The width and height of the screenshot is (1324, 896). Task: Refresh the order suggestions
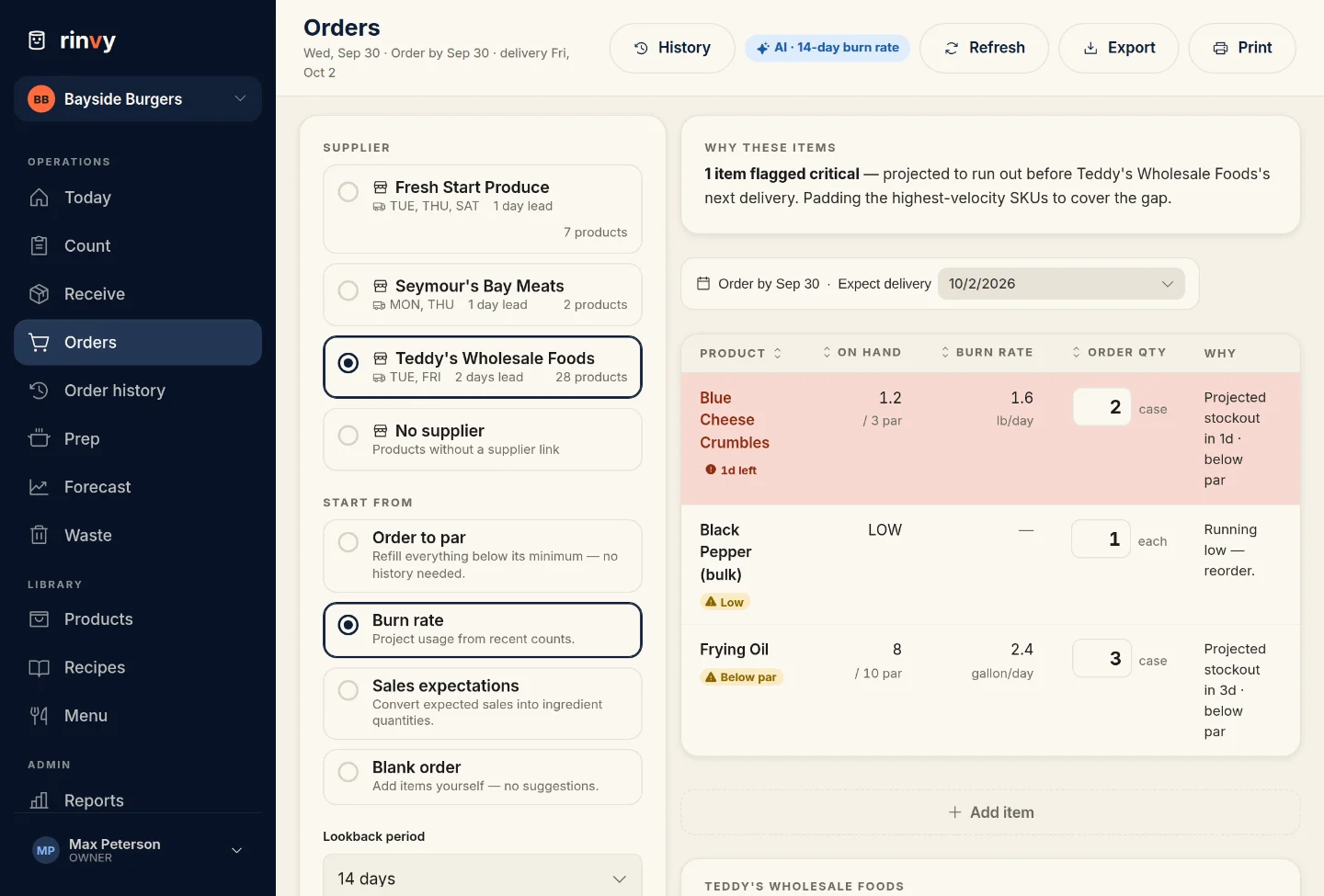pyautogui.click(x=984, y=48)
